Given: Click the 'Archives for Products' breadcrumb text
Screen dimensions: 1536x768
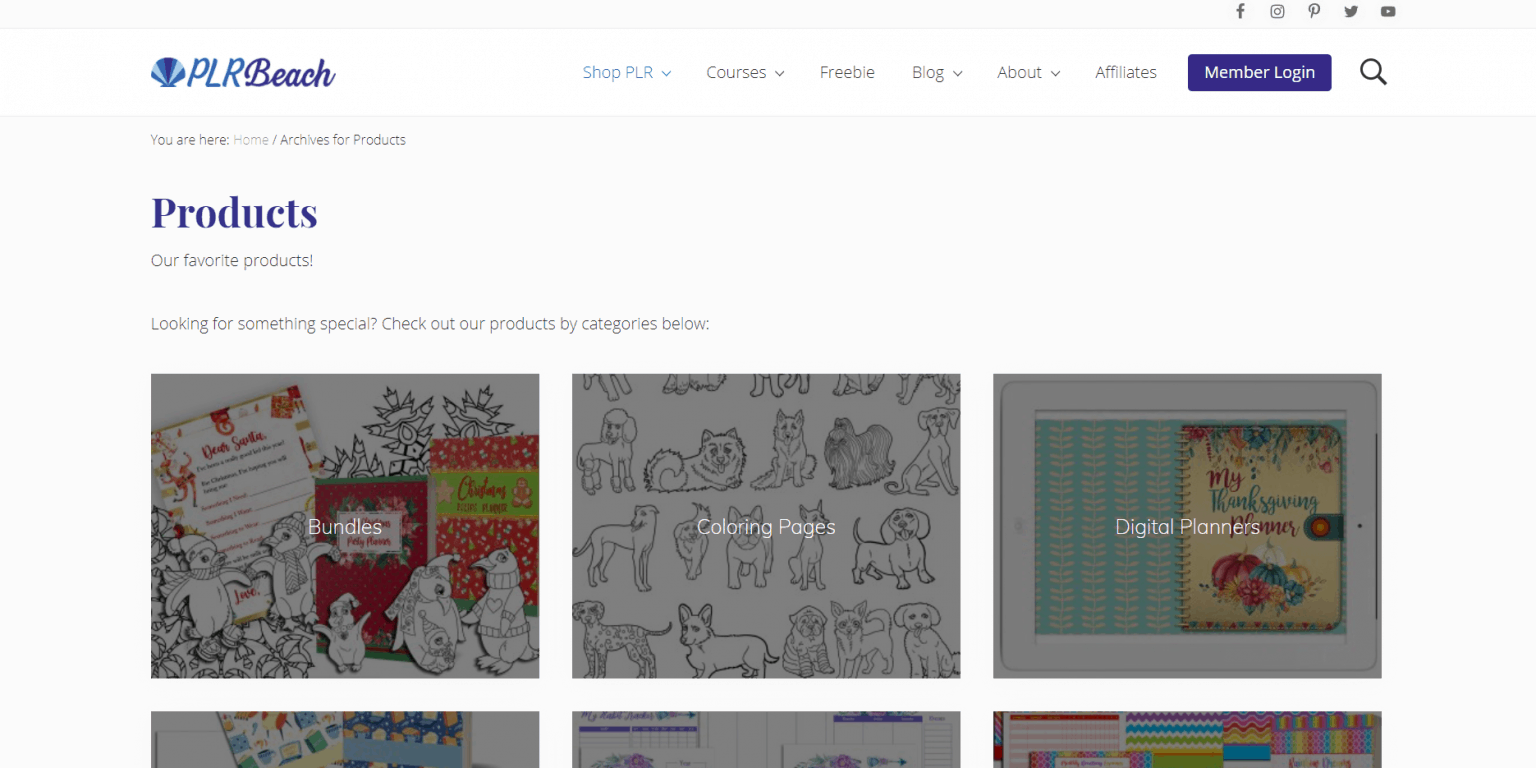Looking at the screenshot, I should point(343,140).
